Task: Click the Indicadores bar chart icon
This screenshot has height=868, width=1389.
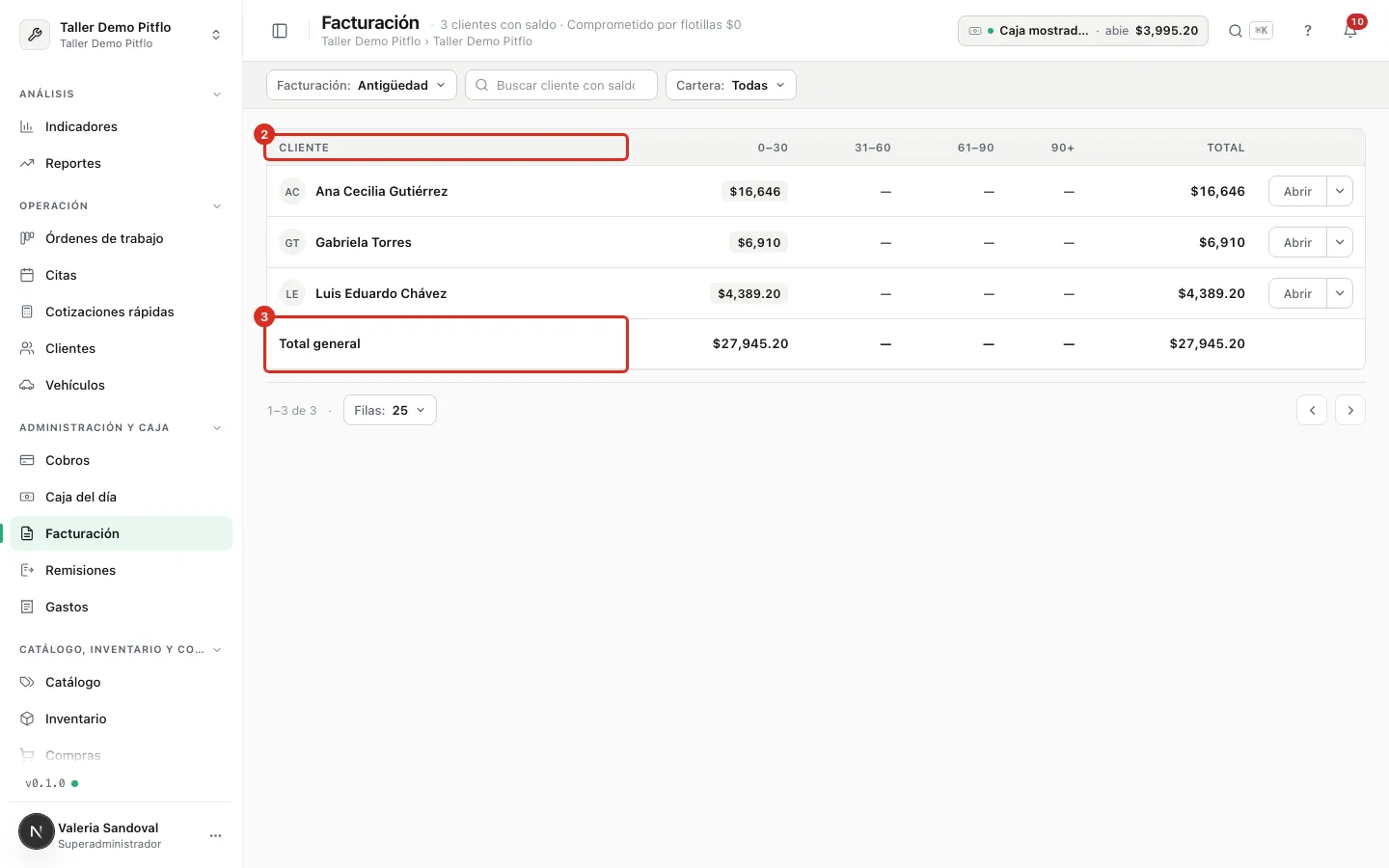Action: [27, 126]
